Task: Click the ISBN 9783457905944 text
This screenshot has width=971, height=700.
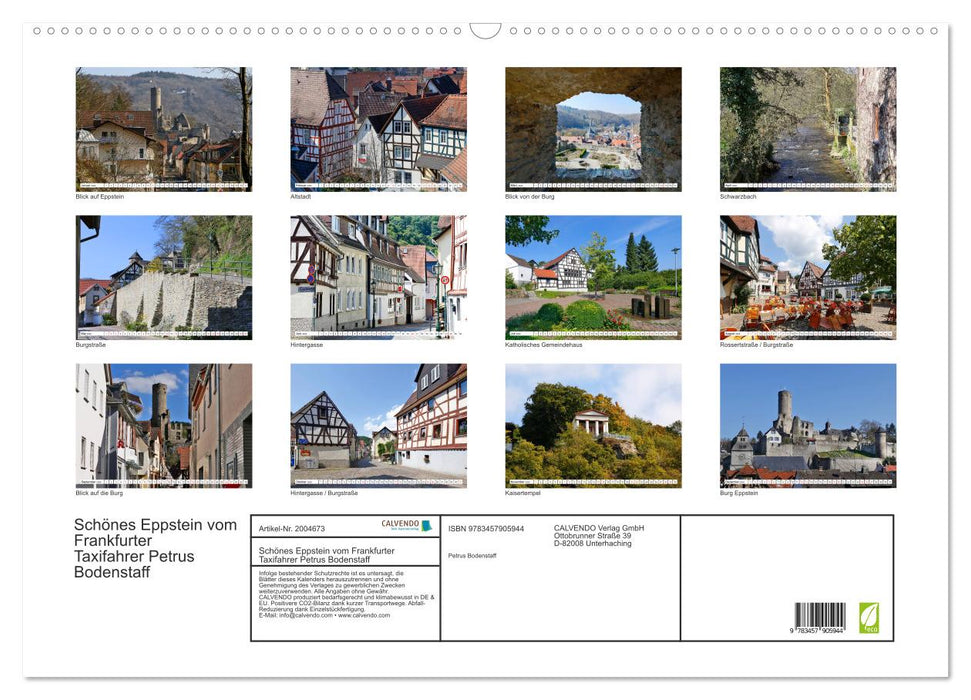Action: pos(486,528)
